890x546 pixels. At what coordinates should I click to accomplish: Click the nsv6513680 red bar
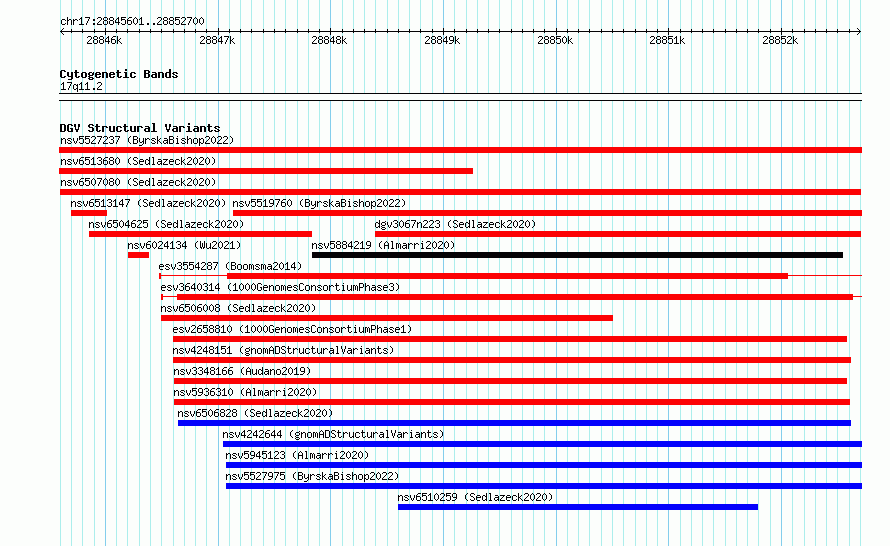pyautogui.click(x=266, y=171)
